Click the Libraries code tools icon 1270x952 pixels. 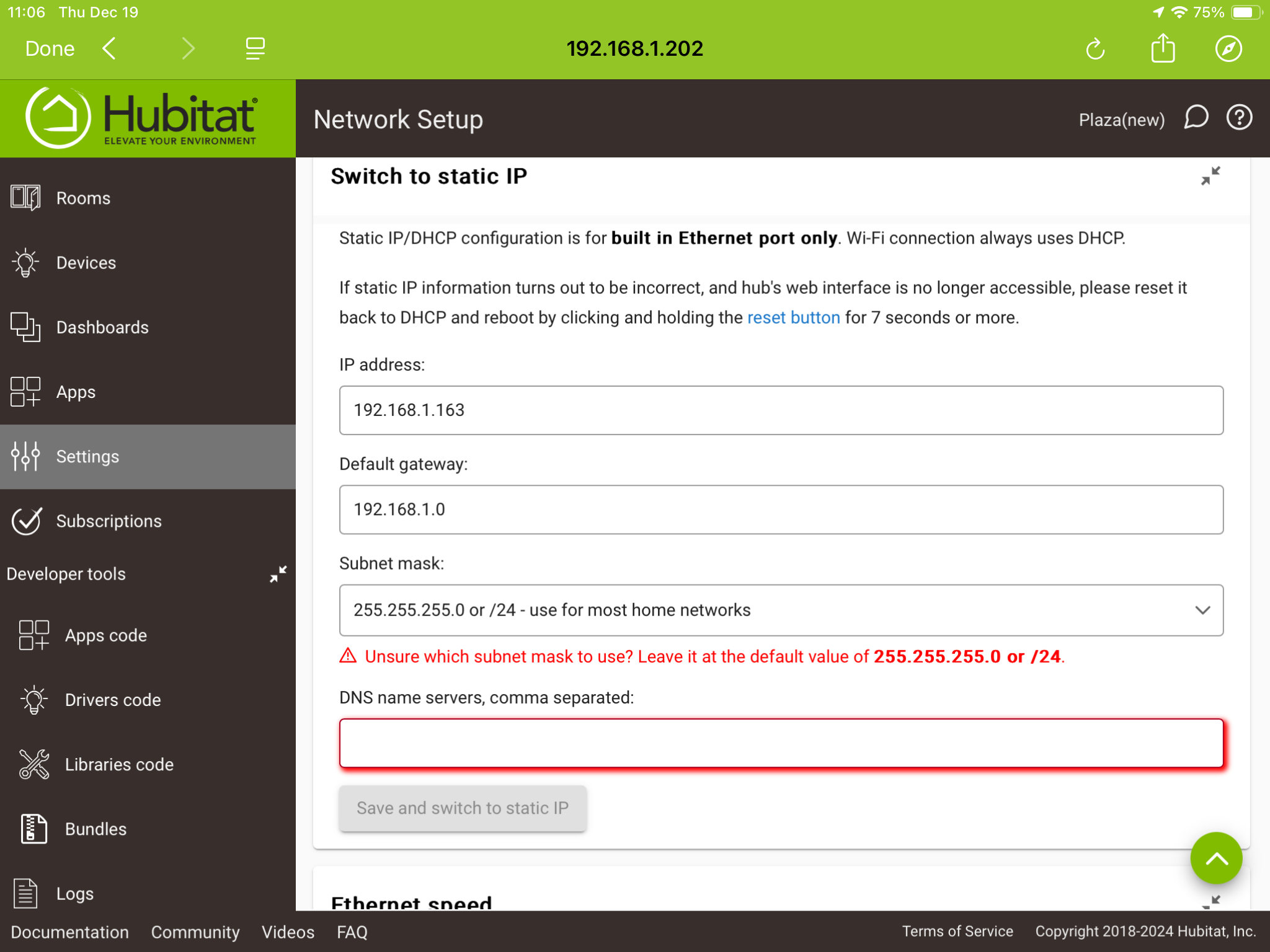(x=34, y=764)
